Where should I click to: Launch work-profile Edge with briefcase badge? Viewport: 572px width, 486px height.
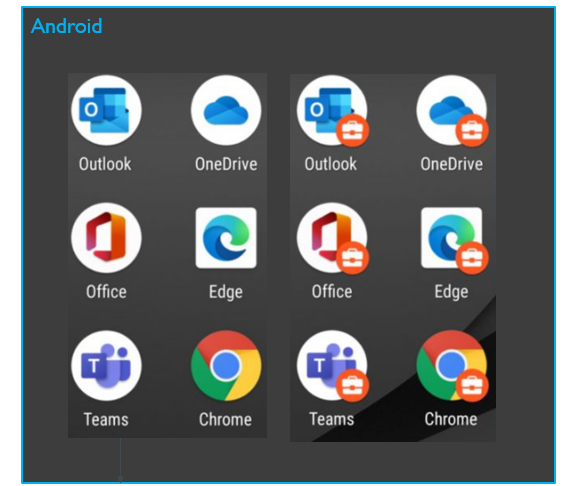452,238
